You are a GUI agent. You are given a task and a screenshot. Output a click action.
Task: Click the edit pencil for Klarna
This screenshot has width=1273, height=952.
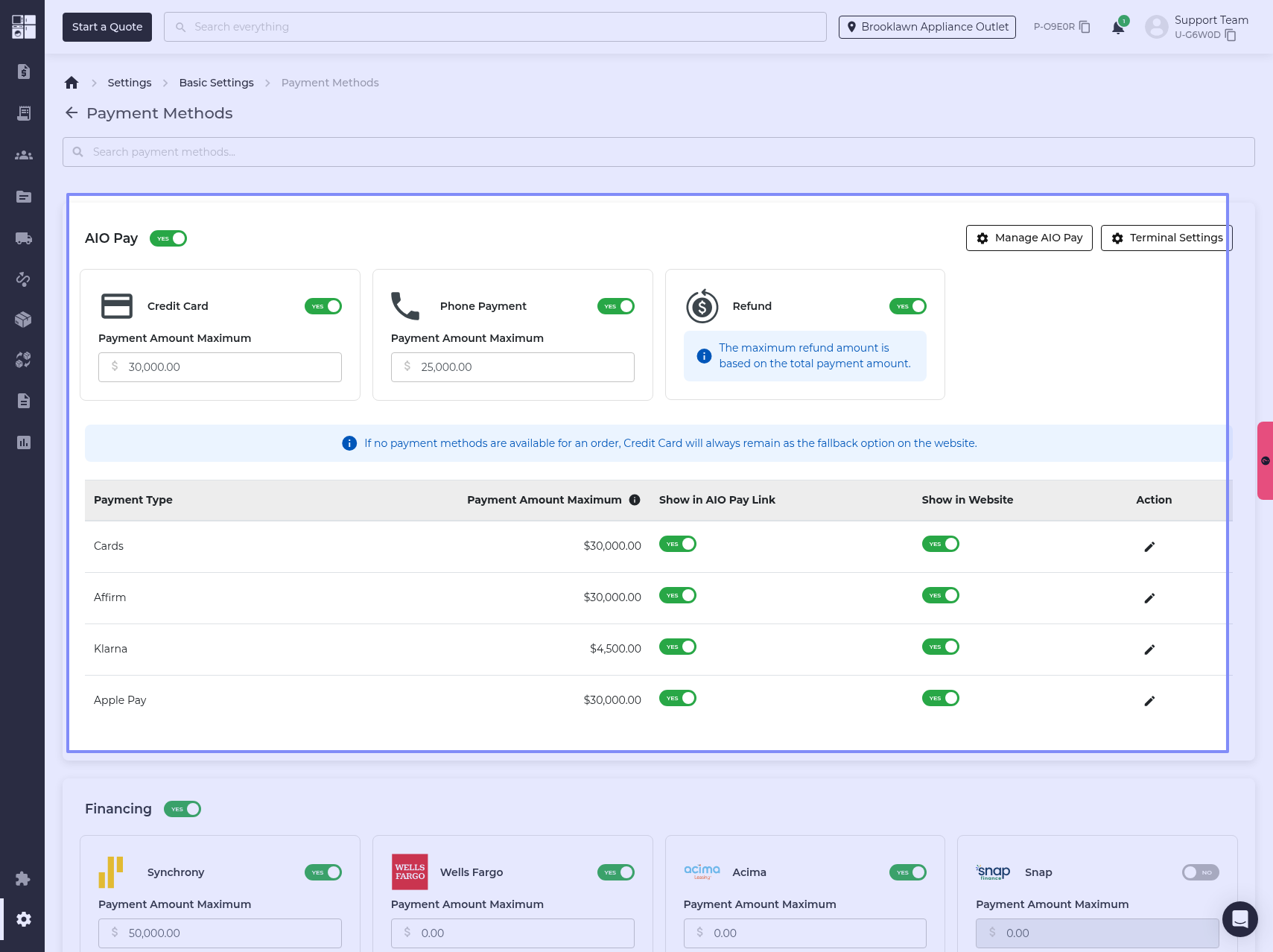tap(1149, 650)
